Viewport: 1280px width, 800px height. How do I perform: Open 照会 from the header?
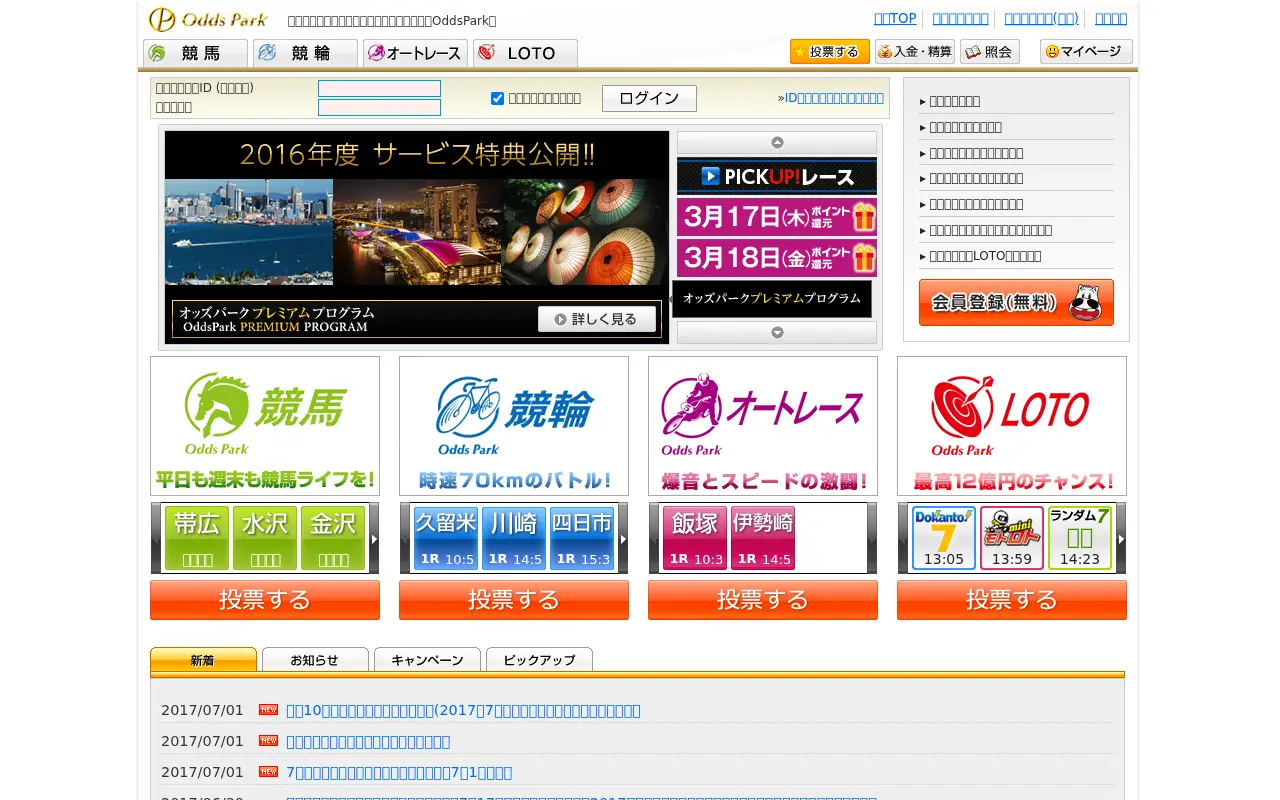pos(990,52)
